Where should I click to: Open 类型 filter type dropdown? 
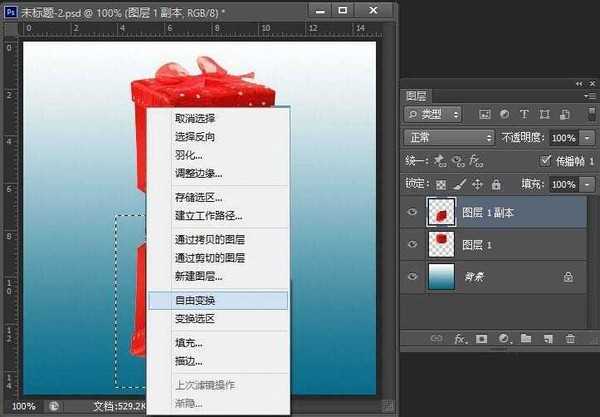point(433,114)
